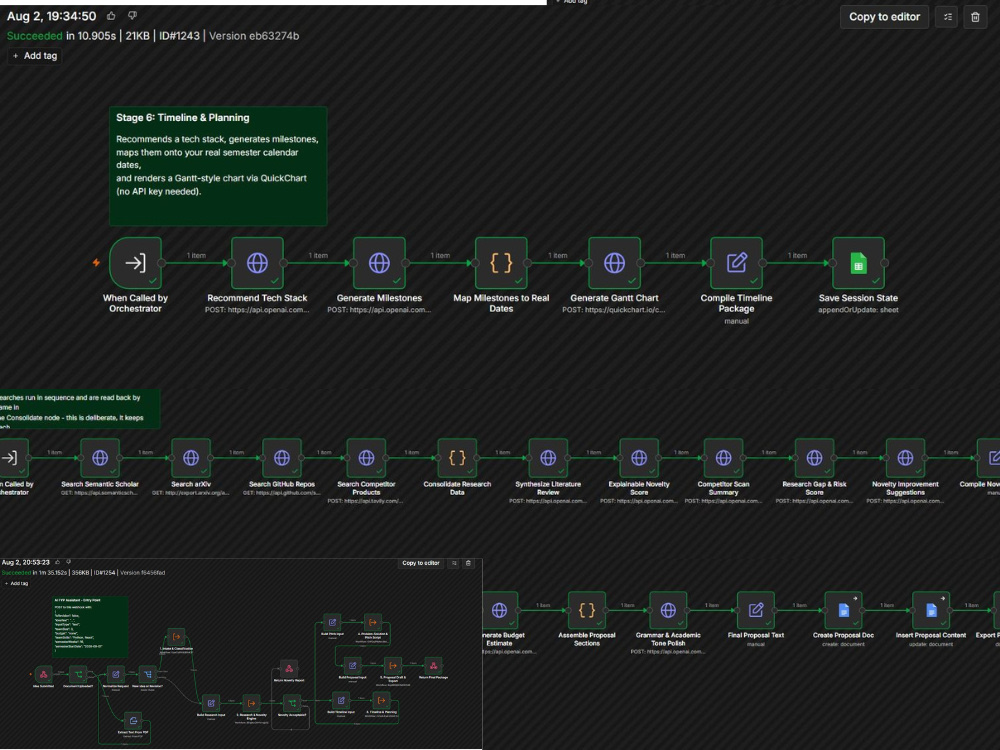1000x750 pixels.
Task: Select the Idea Submitted webhook node
Action: [x=43, y=674]
